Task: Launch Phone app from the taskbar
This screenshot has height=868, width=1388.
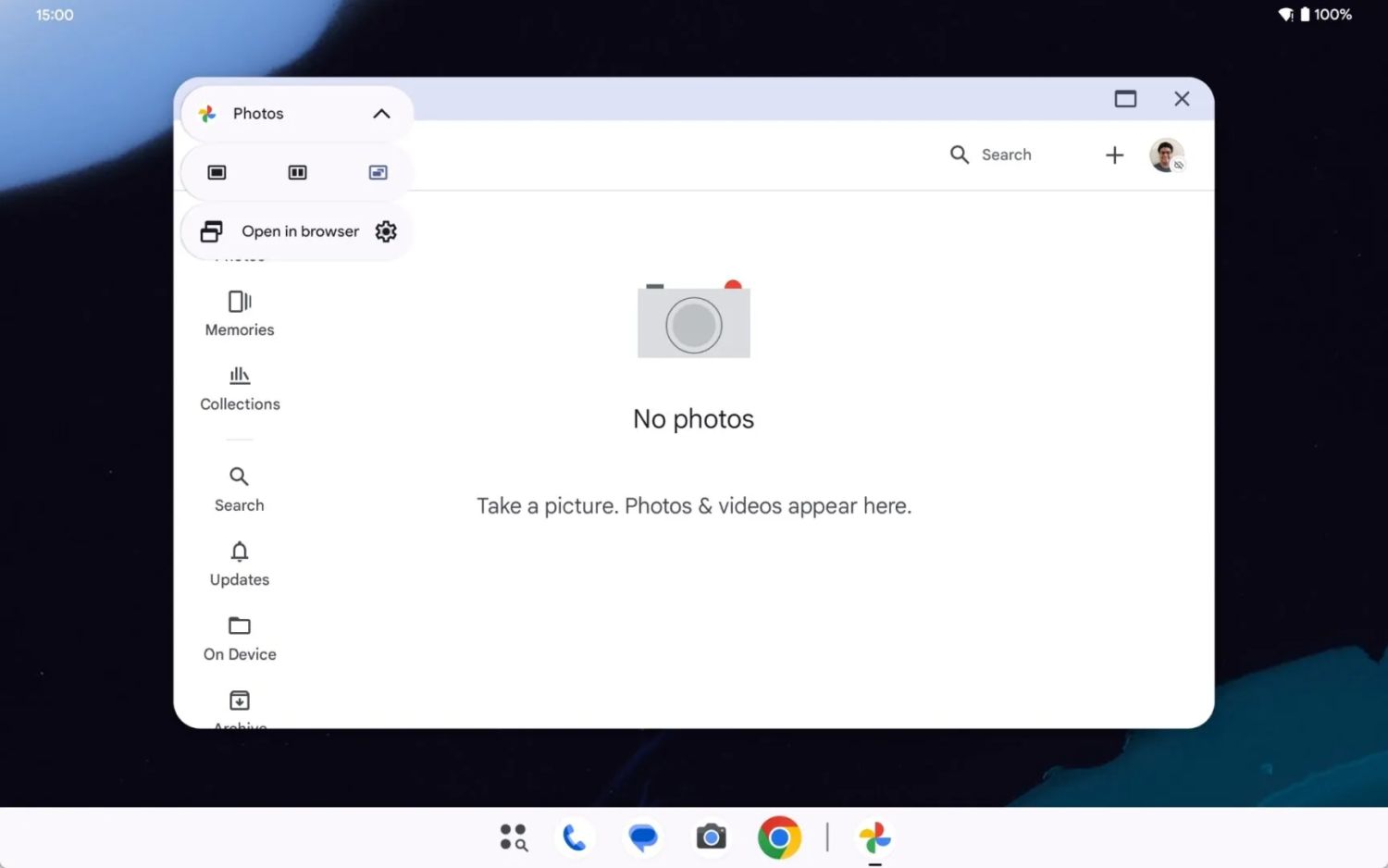Action: coord(575,837)
